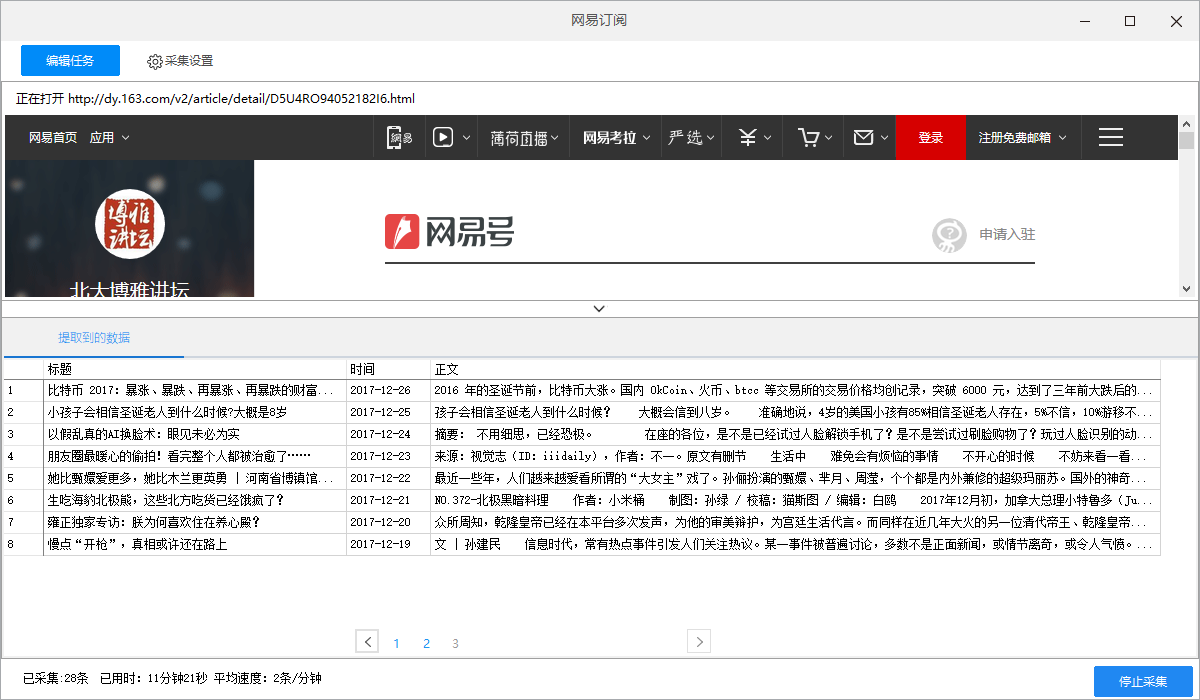1200x700 pixels.
Task: Go to previous page of results
Action: click(x=368, y=641)
